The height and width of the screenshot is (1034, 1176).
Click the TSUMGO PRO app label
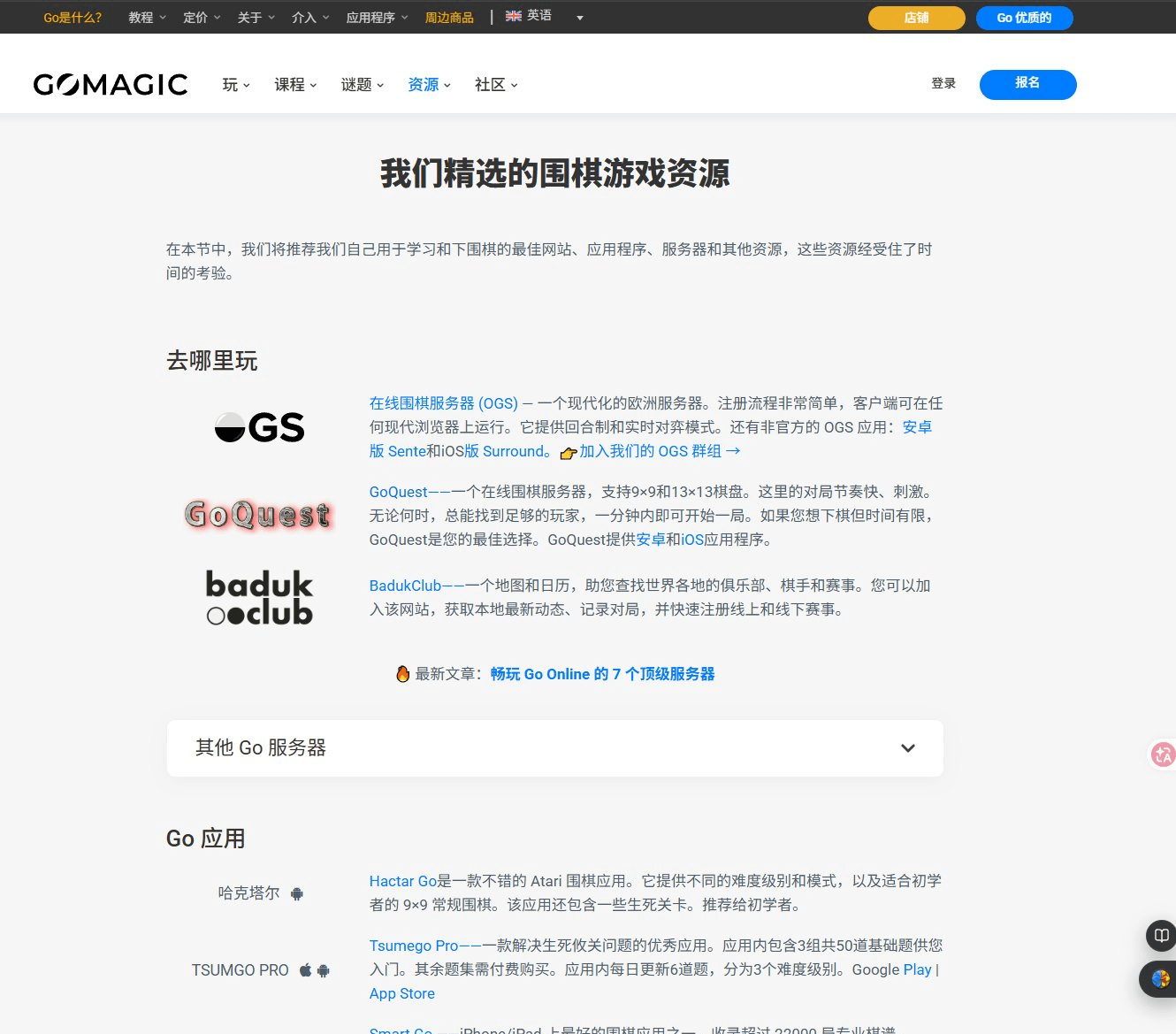tap(241, 970)
